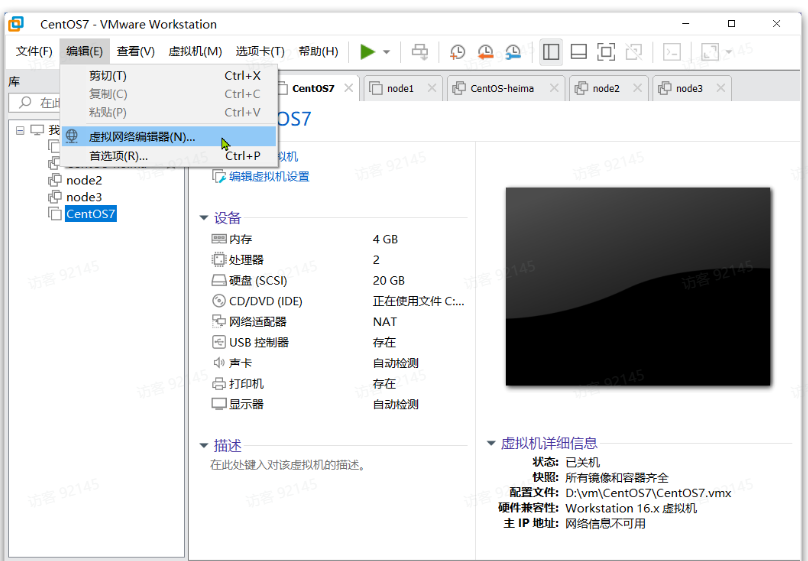
Task: Close the CentOS7 tab
Action: (x=349, y=88)
